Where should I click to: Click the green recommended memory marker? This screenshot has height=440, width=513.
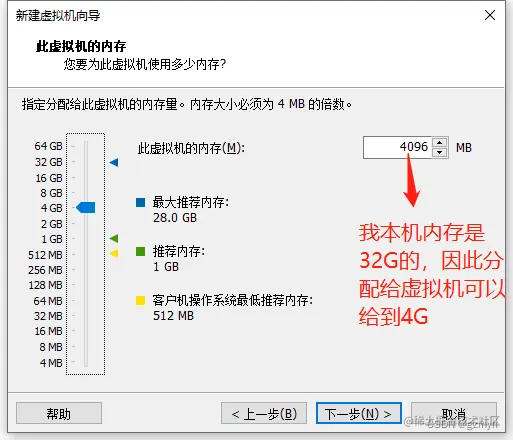[x=114, y=238]
